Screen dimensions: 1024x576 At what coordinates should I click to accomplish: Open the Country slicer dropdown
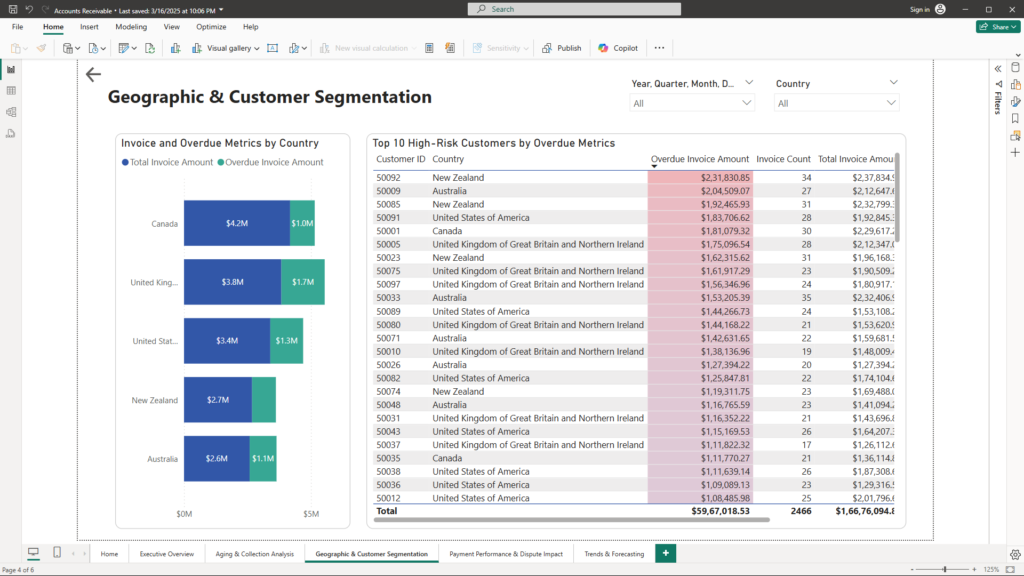[x=837, y=103]
